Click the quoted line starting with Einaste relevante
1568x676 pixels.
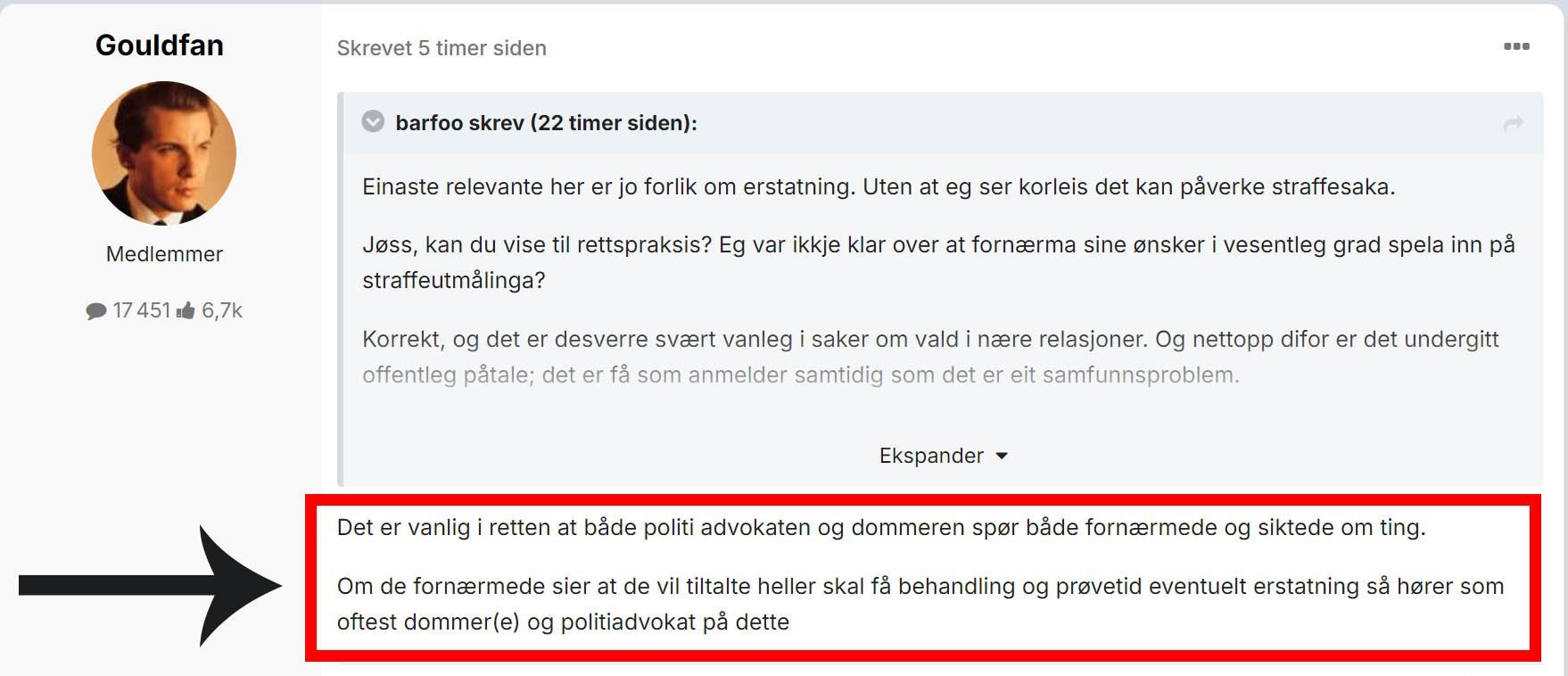(x=879, y=186)
